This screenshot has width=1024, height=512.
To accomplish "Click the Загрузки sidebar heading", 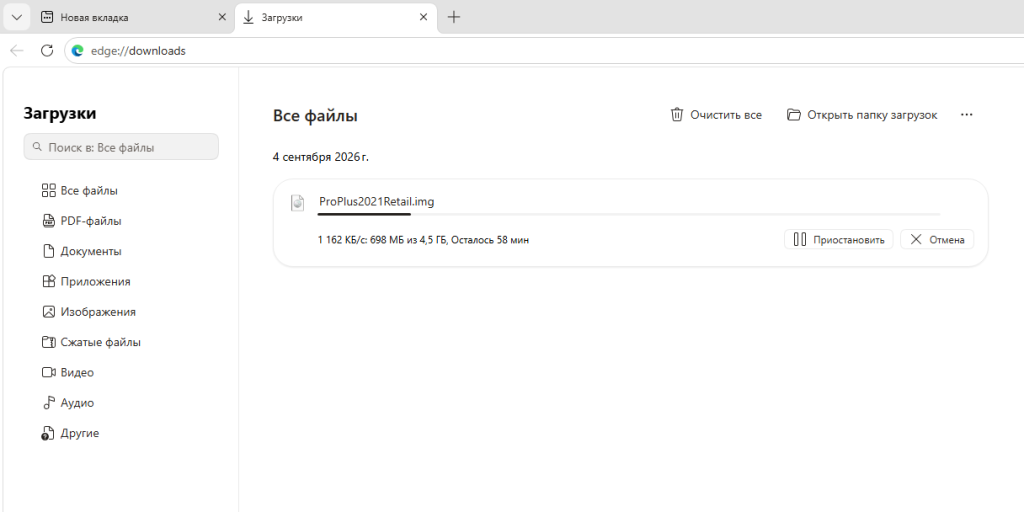I will 60,113.
